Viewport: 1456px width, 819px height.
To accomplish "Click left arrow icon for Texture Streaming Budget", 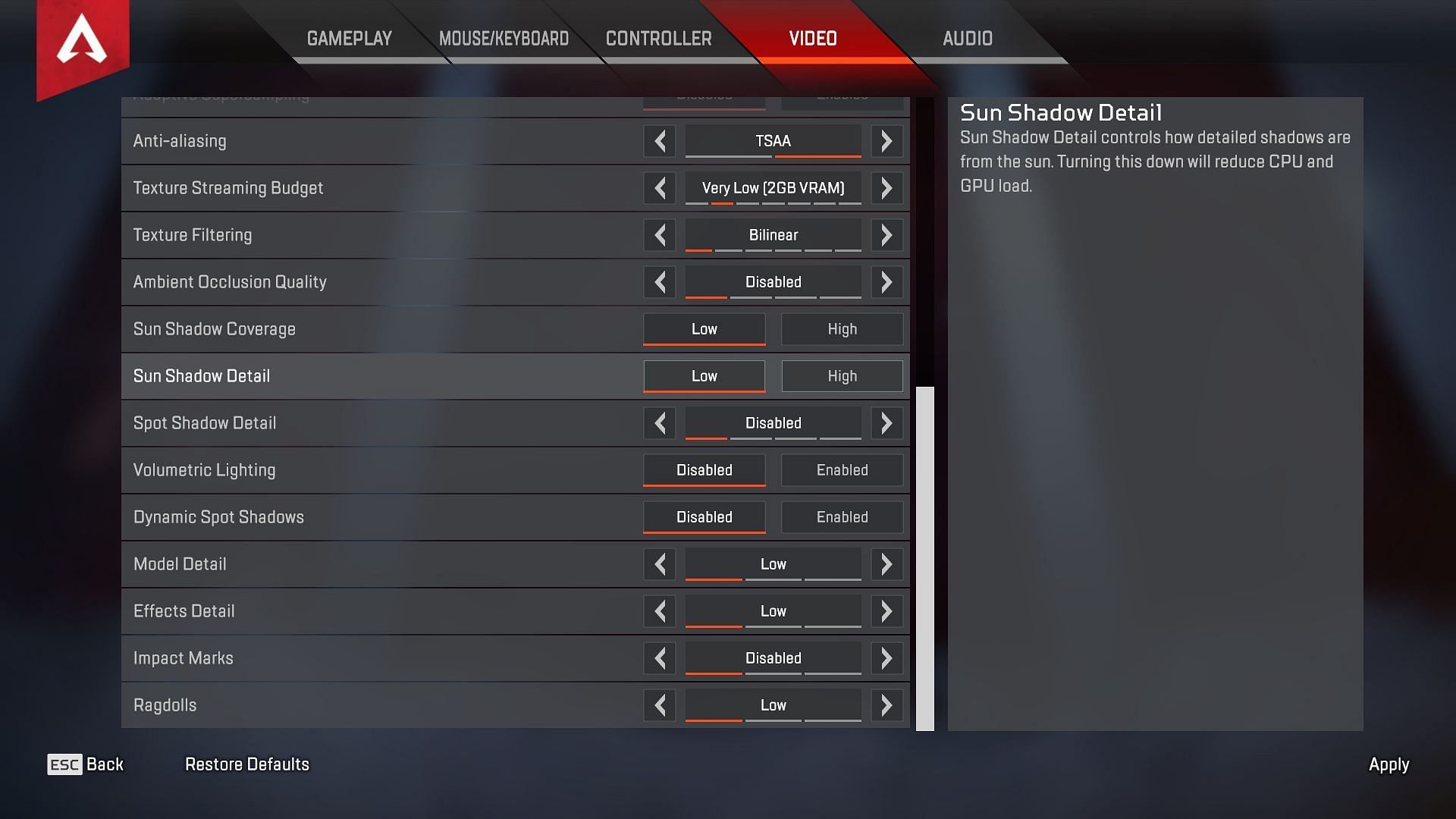I will [660, 188].
